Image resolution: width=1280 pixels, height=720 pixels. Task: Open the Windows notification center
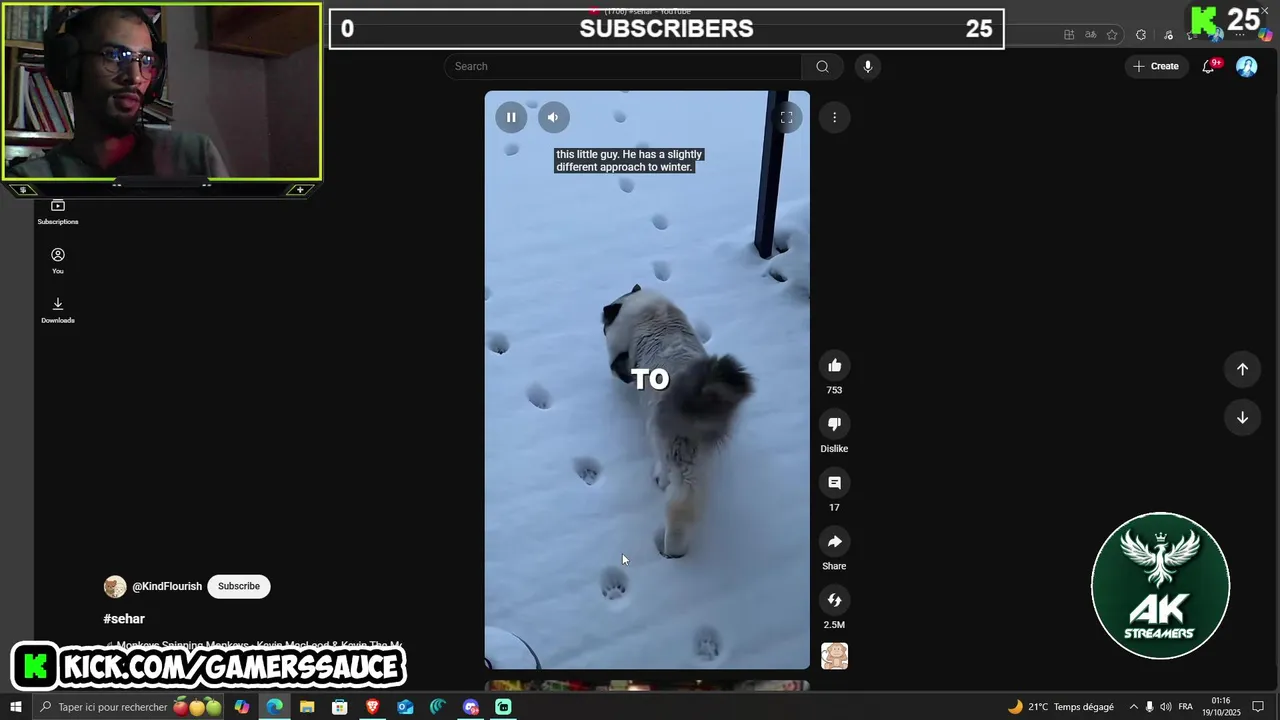1259,707
